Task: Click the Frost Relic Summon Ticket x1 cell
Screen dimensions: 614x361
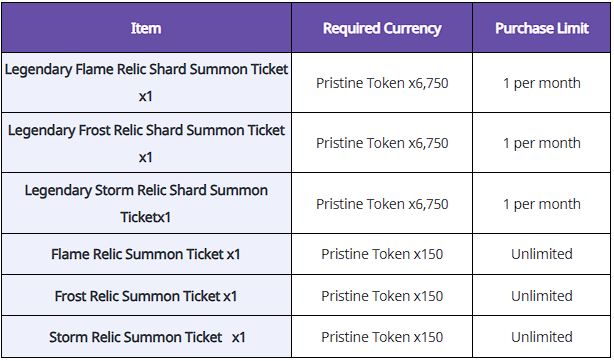Action: click(146, 296)
